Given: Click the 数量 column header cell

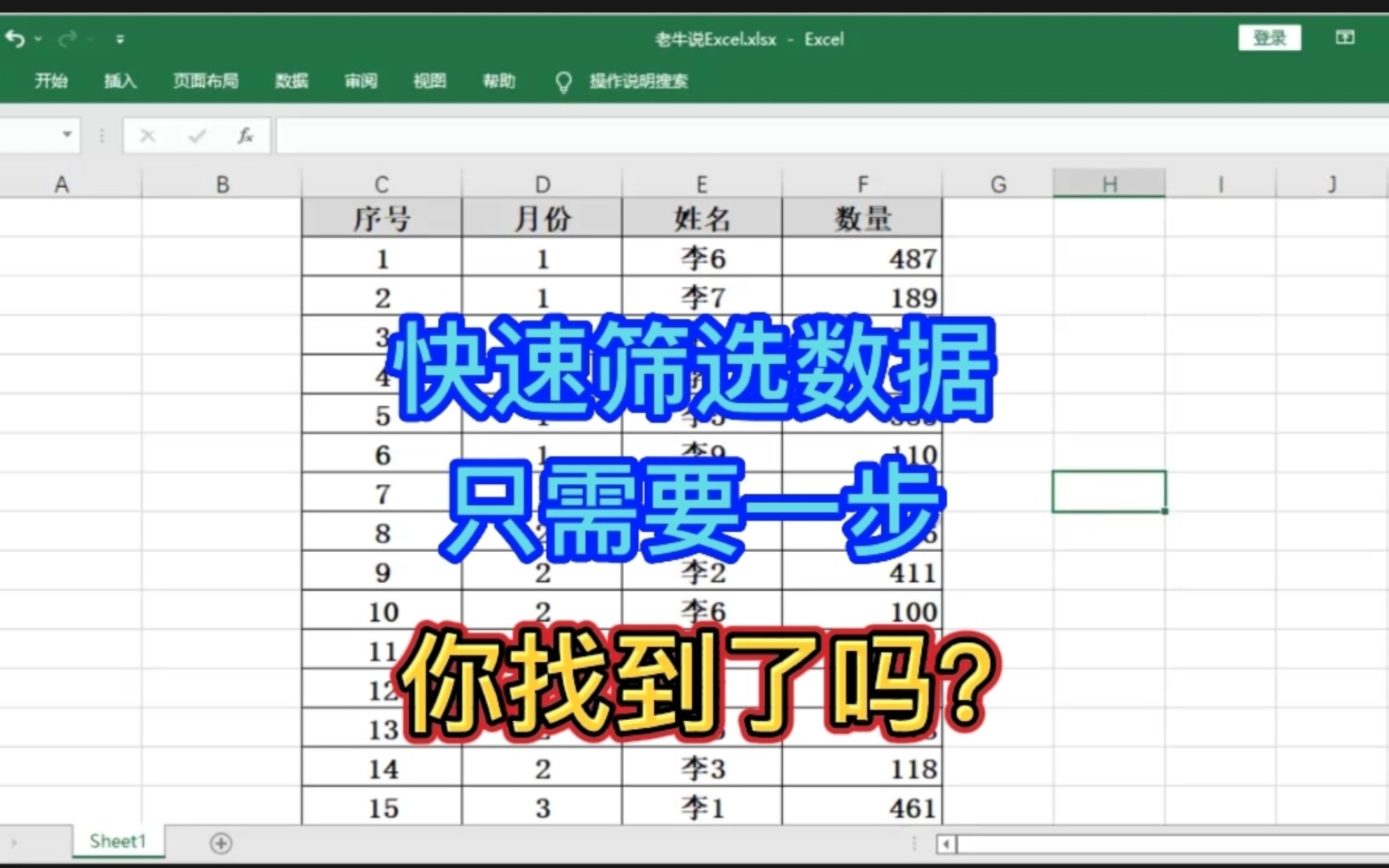Looking at the screenshot, I should [x=862, y=217].
